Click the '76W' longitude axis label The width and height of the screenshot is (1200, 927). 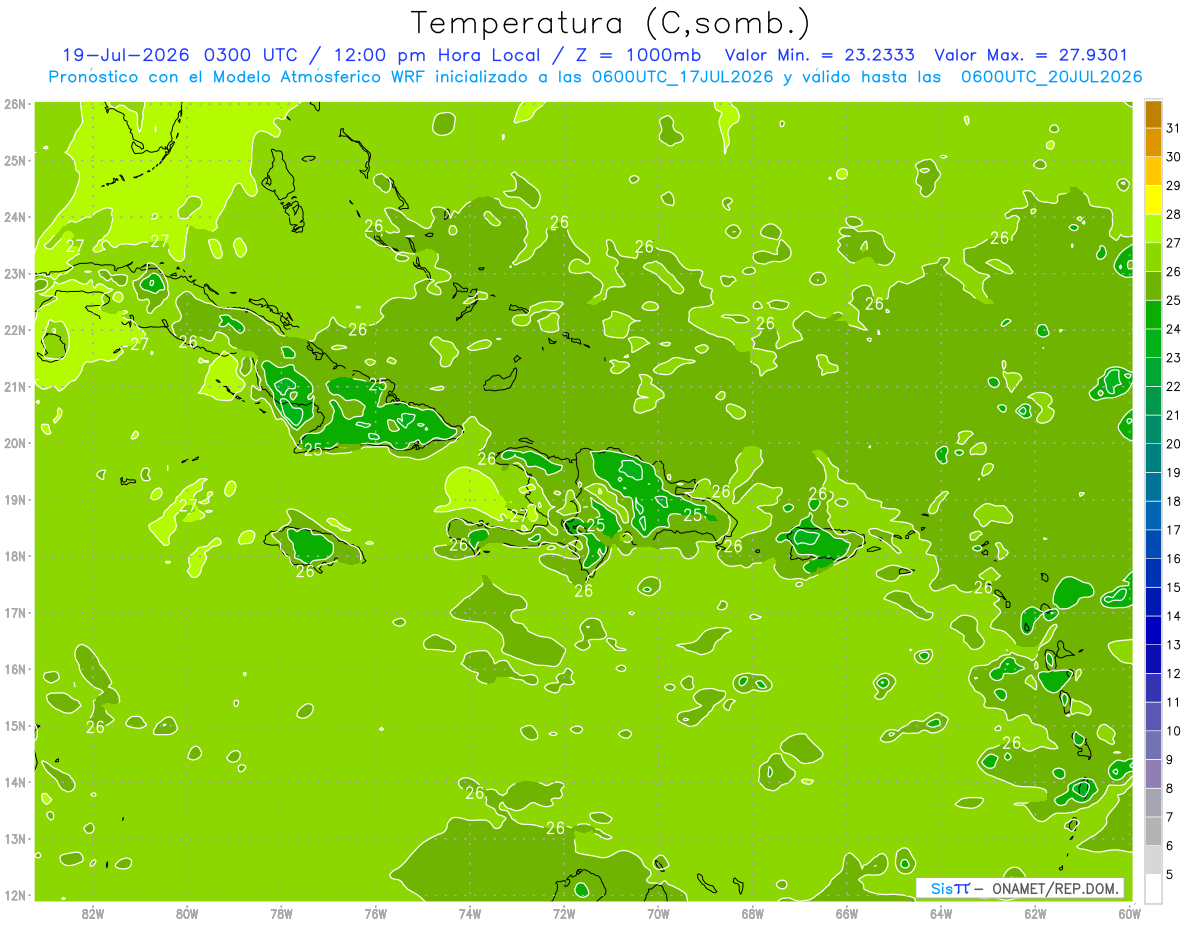click(x=376, y=913)
